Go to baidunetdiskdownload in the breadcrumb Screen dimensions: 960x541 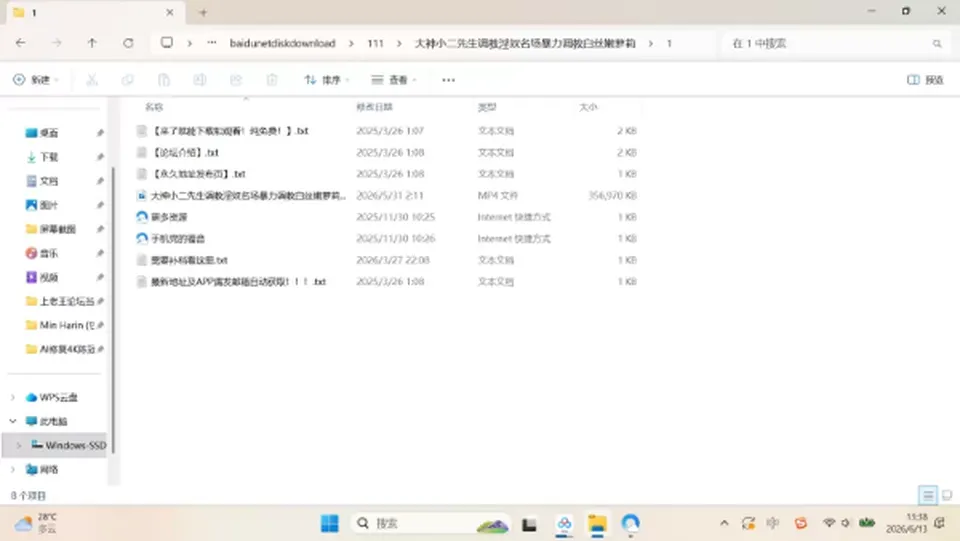[x=282, y=43]
